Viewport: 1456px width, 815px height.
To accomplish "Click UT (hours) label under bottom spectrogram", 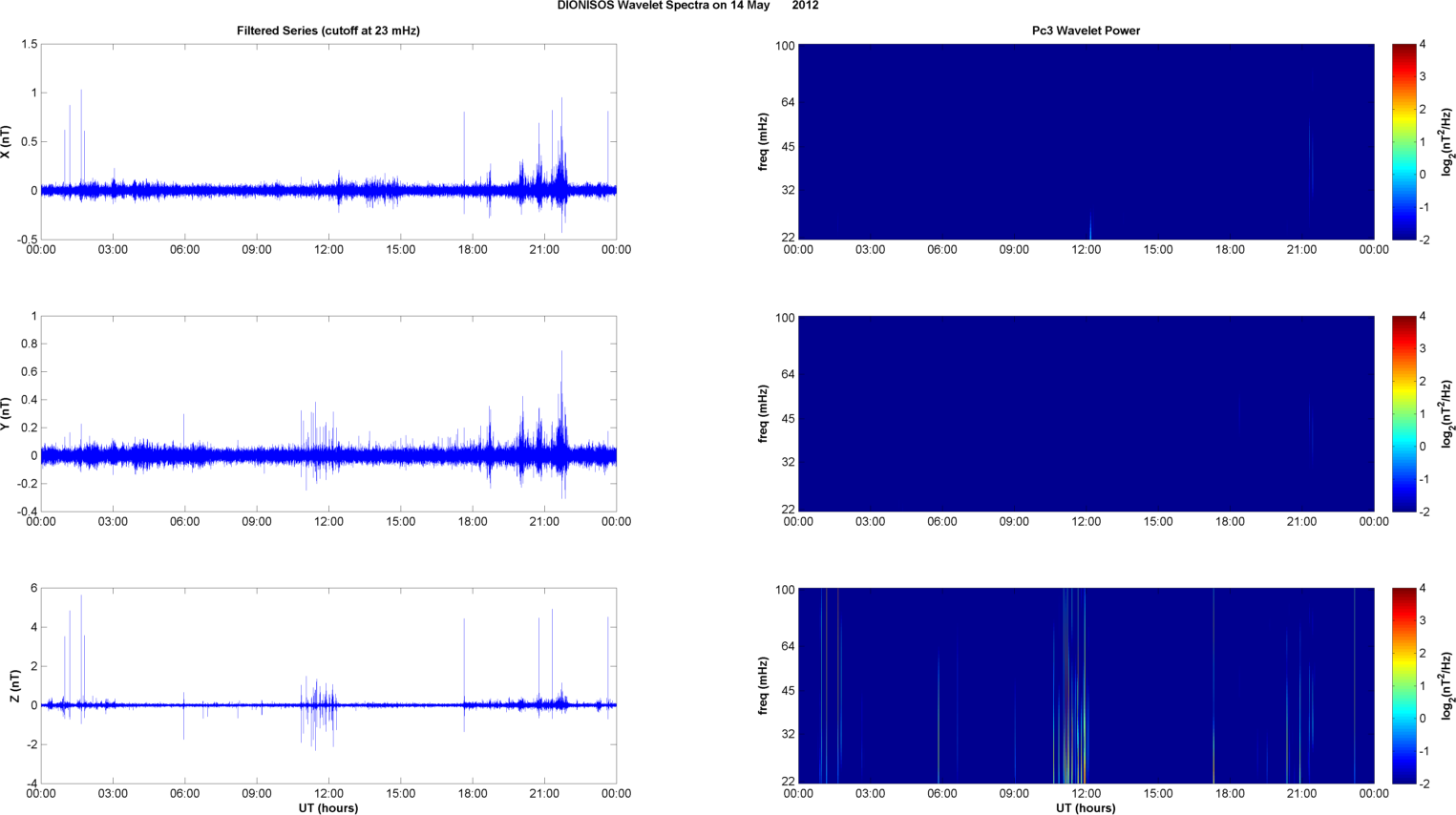I will pyautogui.click(x=1086, y=808).
